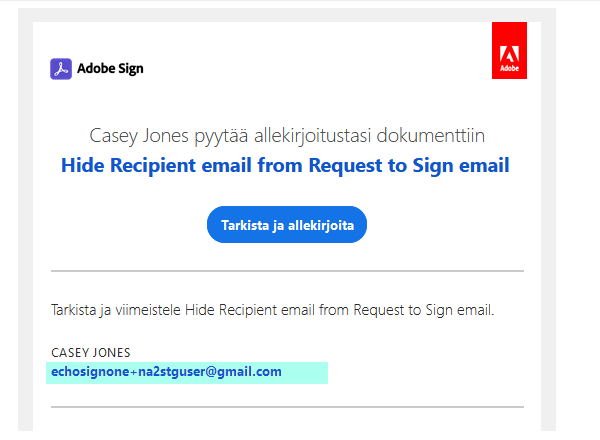Click the divider line below the sign button

point(287,271)
